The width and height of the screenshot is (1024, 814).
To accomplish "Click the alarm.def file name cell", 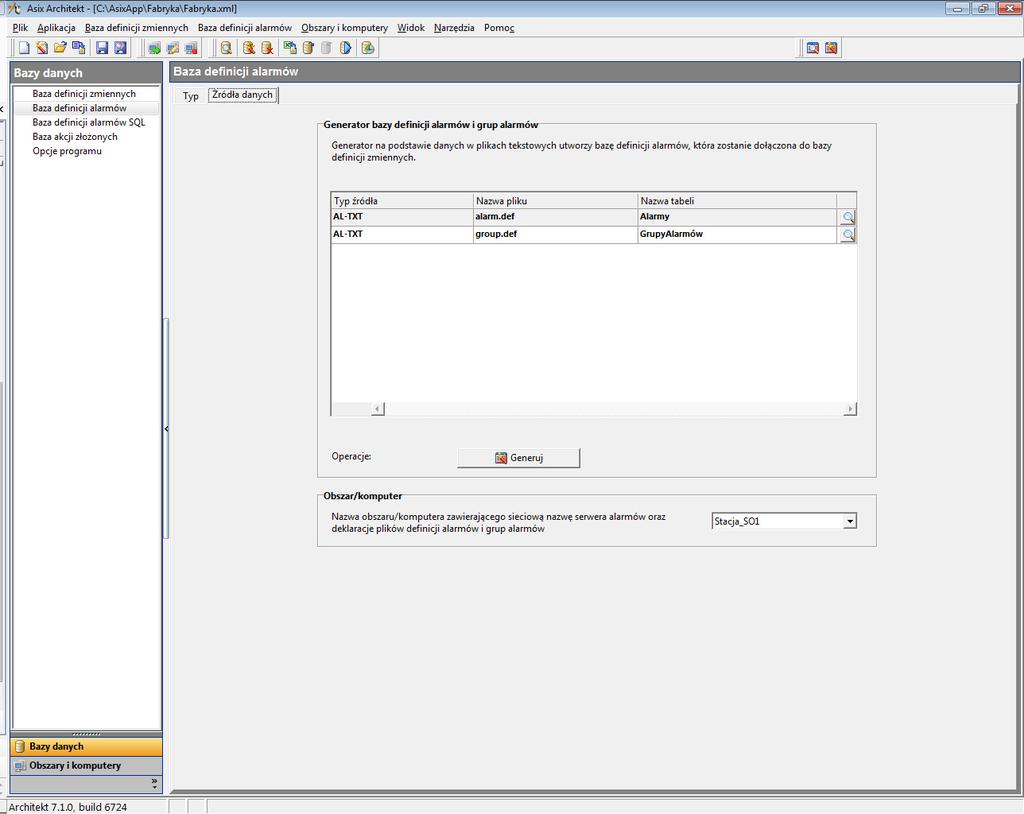I will click(556, 217).
